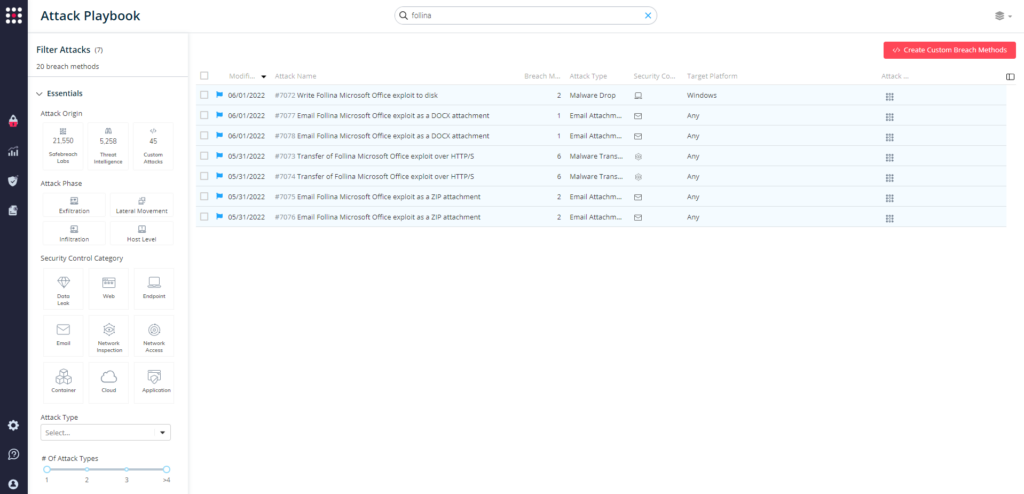Tick the select-all checkbox in table header
Viewport: 1024px width, 494px height.
[204, 76]
